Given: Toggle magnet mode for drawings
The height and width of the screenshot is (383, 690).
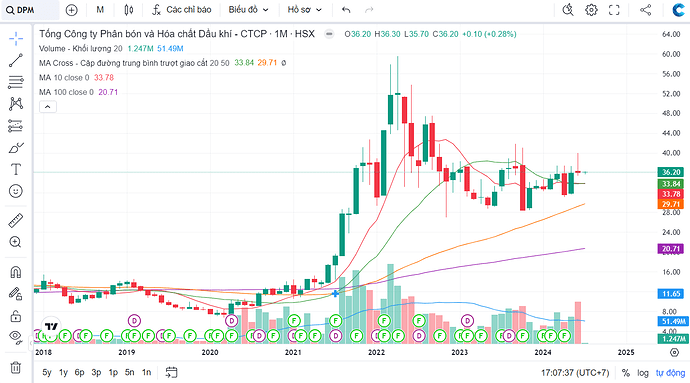Looking at the screenshot, I should pyautogui.click(x=16, y=272).
